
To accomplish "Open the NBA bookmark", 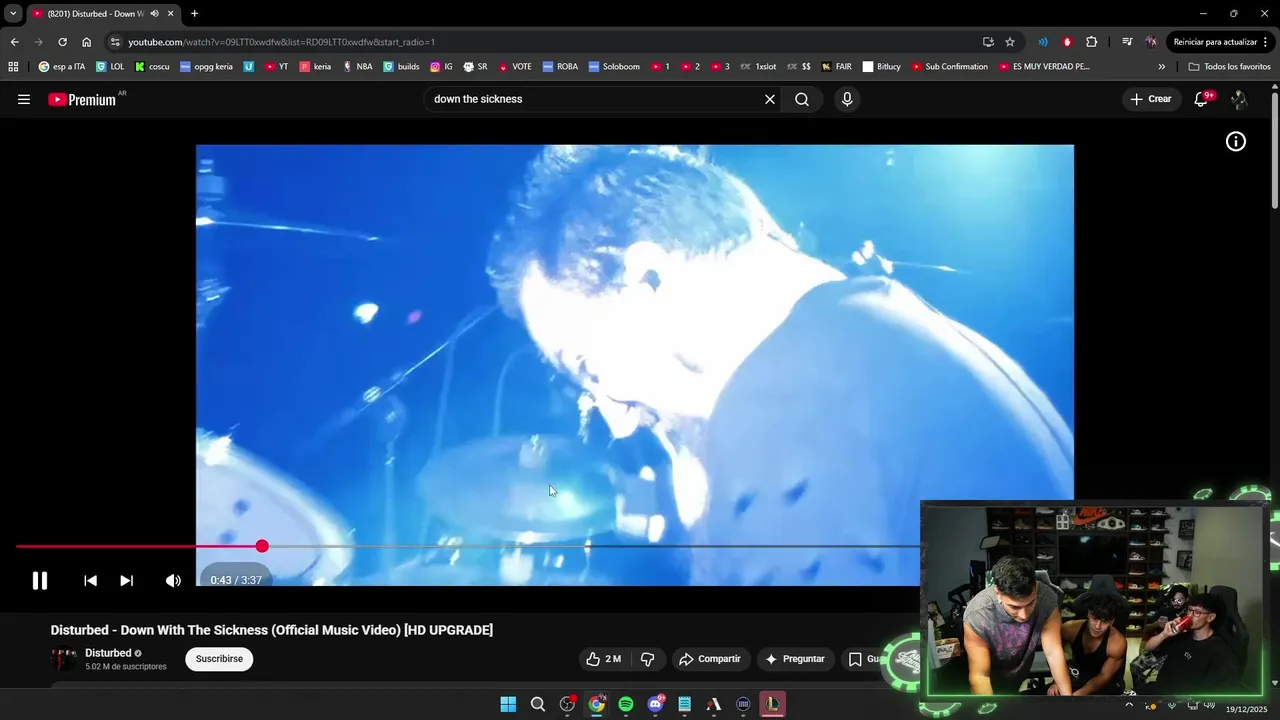I will (357, 67).
